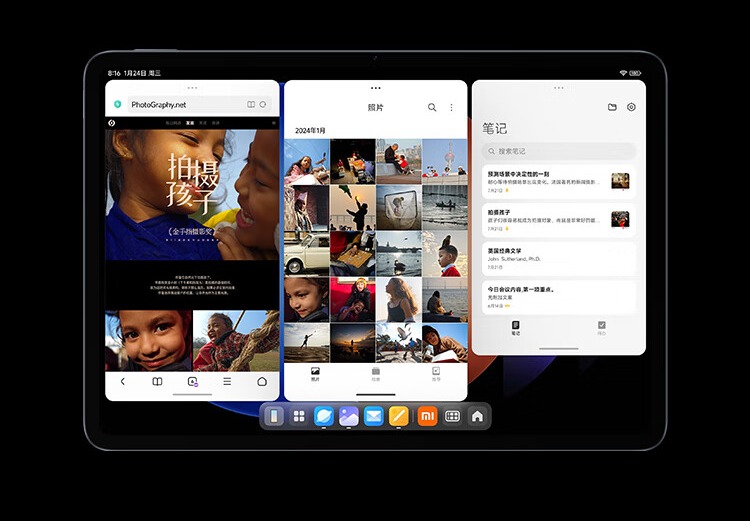Open the John Sutherland, Ph.D. note

559,259
